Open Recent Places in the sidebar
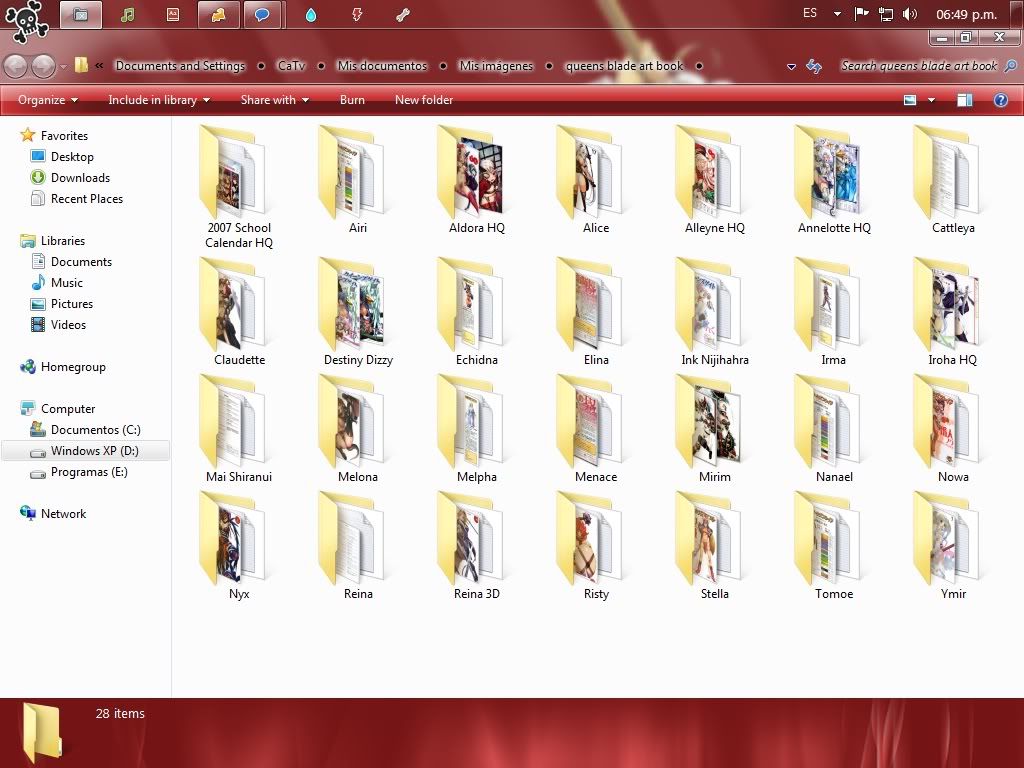The image size is (1024, 768). pyautogui.click(x=76, y=199)
